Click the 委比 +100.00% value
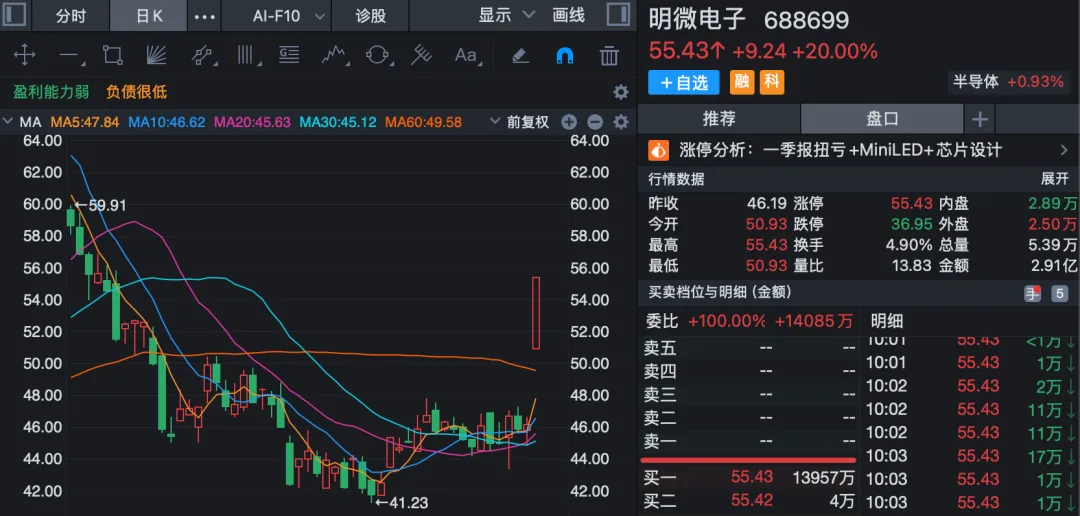1080x516 pixels. [x=727, y=320]
